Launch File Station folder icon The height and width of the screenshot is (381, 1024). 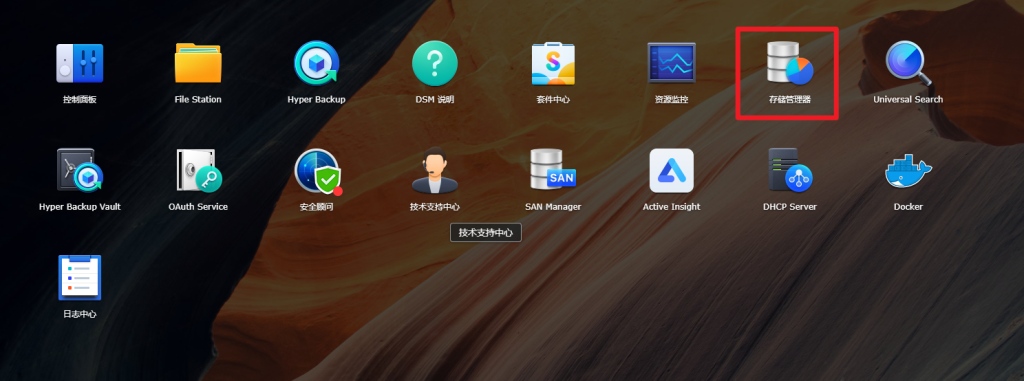198,63
